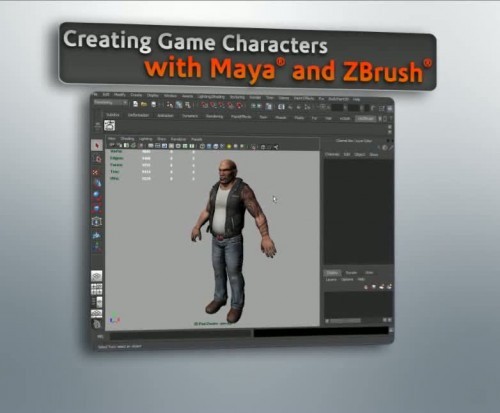Open the viewport Panels menu
The width and height of the screenshot is (500, 413).
point(196,139)
